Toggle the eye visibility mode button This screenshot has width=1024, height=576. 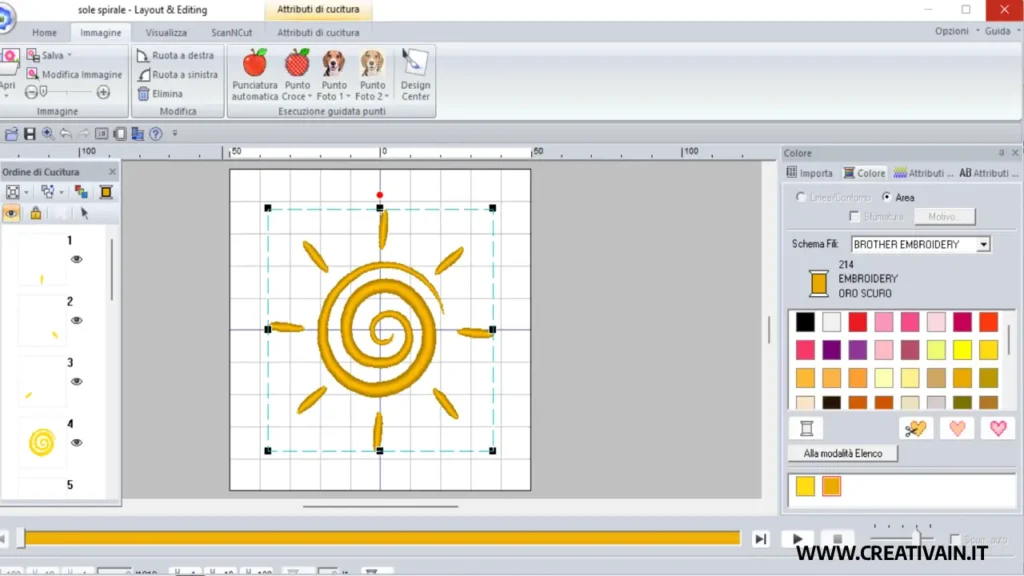[x=11, y=213]
